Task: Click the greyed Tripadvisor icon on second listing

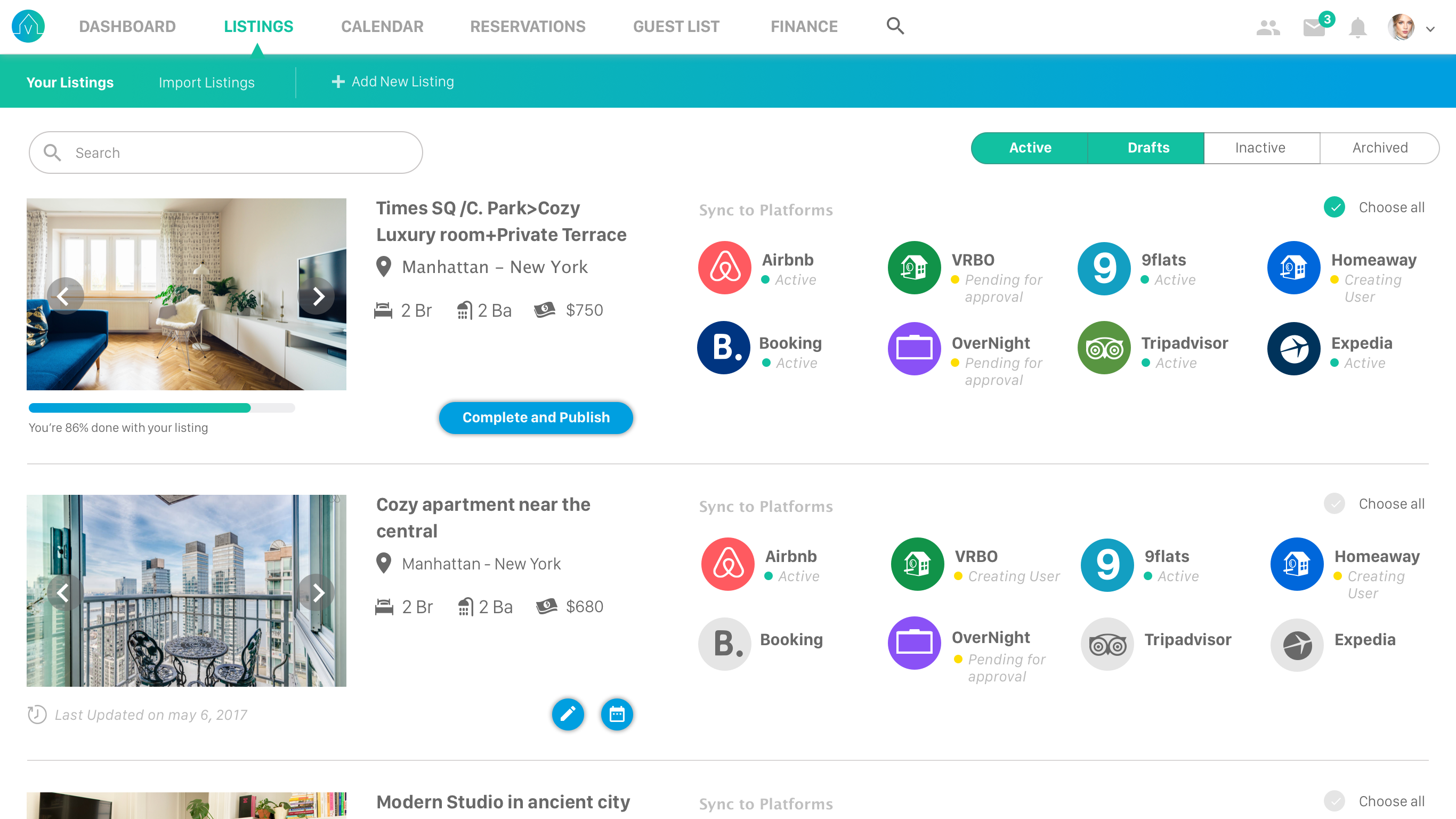Action: click(x=1107, y=644)
